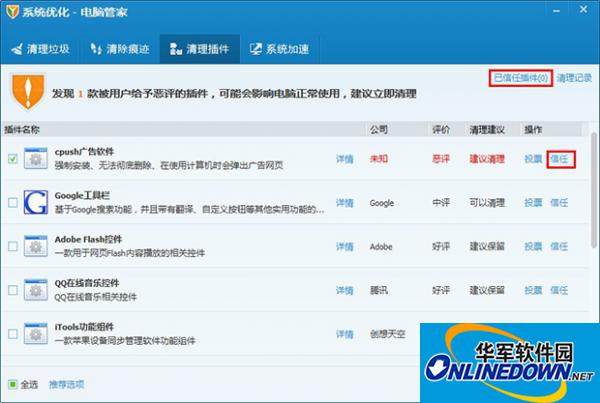
Task: Tick the Adobe Flash控件 checkbox
Action: click(13, 246)
